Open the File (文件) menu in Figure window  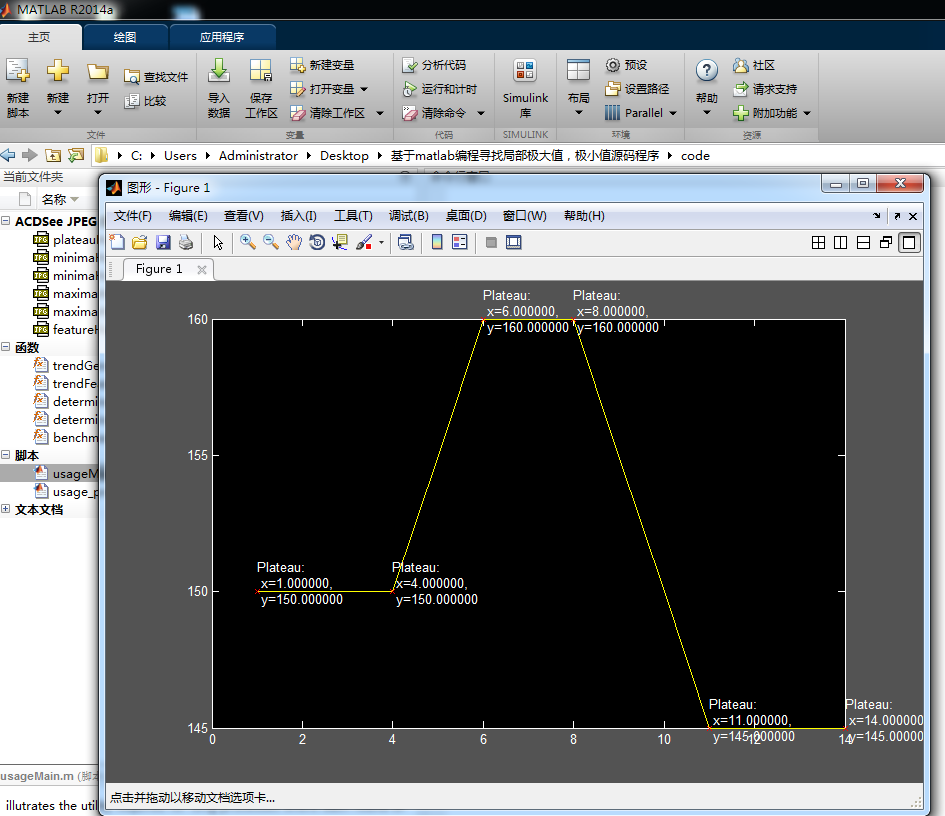pyautogui.click(x=133, y=216)
